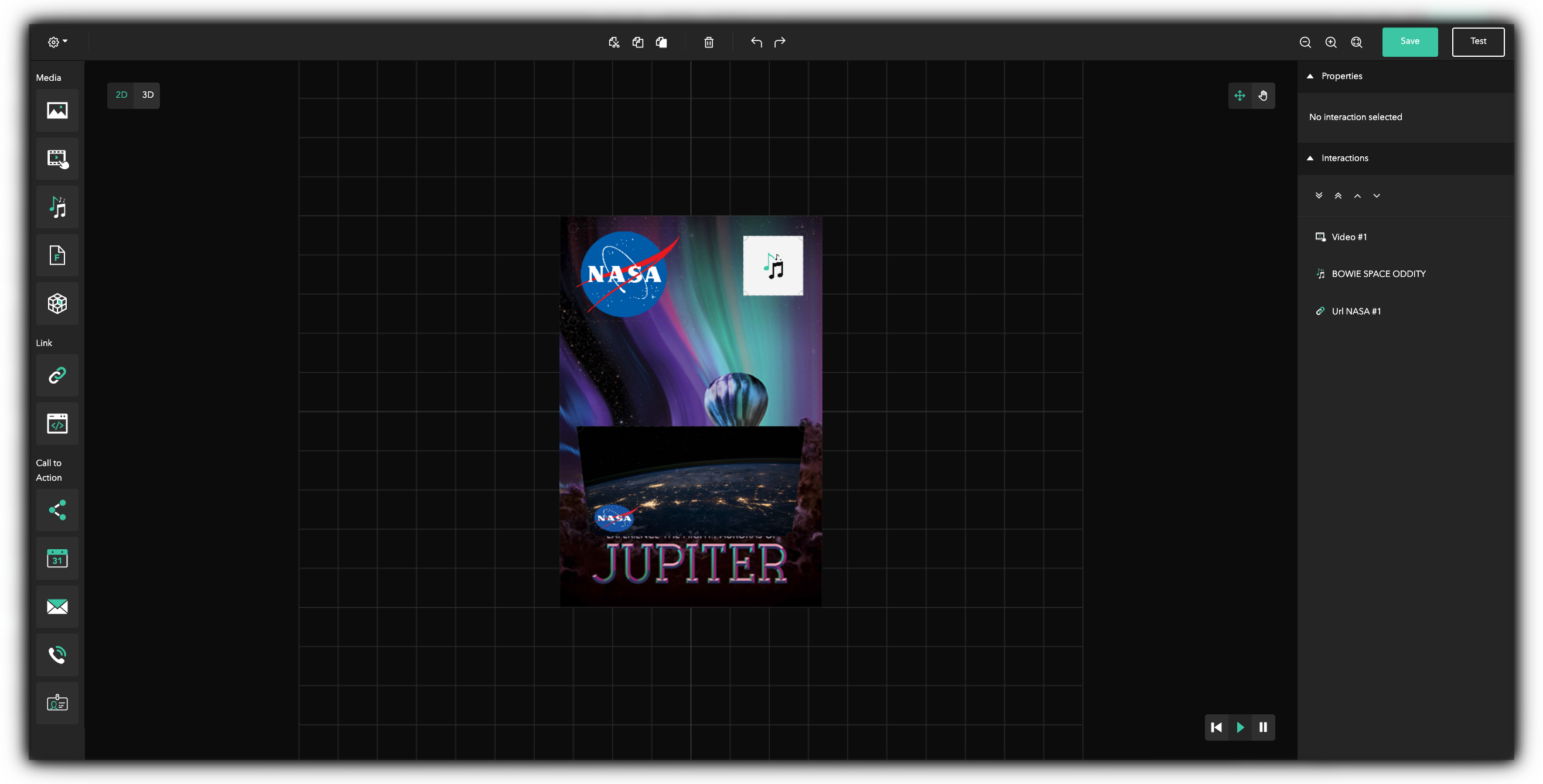1543x784 pixels.
Task: Click the copy icon in toolbar
Action: pos(638,42)
